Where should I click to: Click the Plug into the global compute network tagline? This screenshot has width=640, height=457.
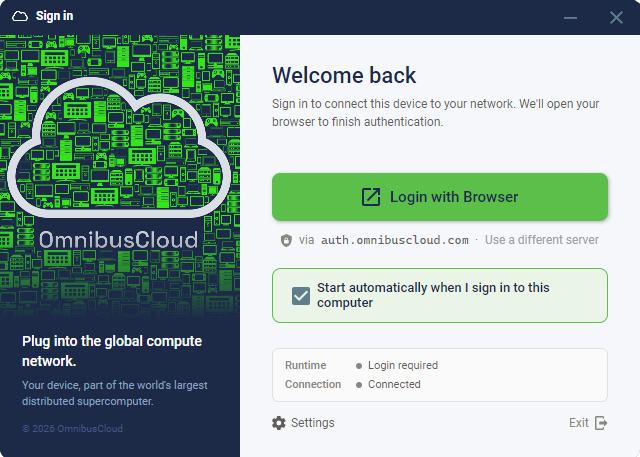[x=112, y=351]
